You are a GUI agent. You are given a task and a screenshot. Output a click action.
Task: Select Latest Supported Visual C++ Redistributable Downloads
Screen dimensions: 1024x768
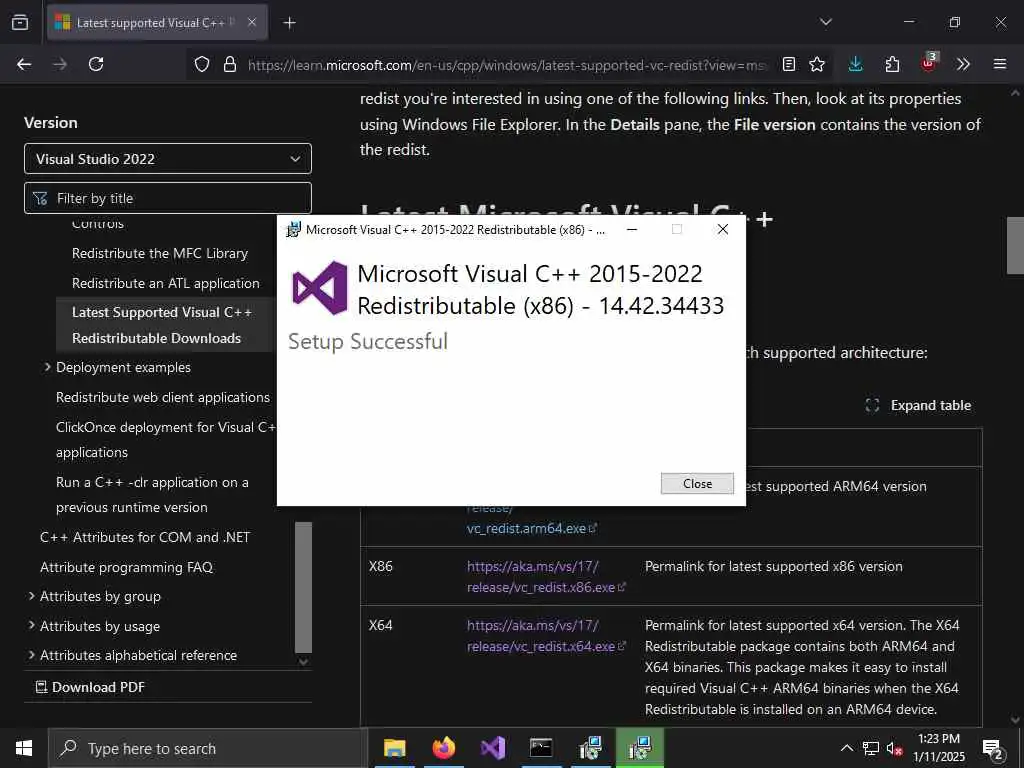(162, 325)
